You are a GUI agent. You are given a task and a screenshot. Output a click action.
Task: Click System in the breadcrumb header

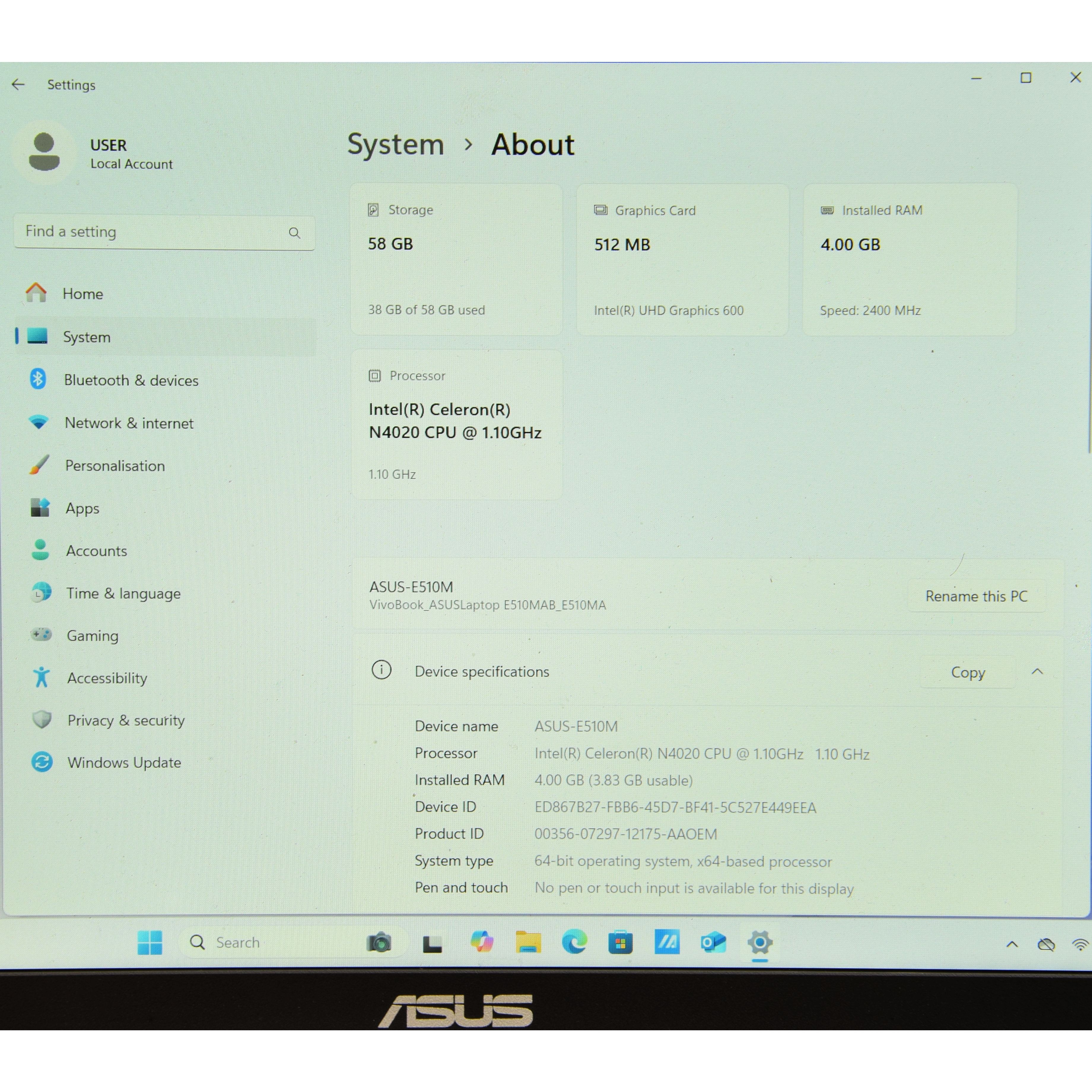click(x=396, y=145)
